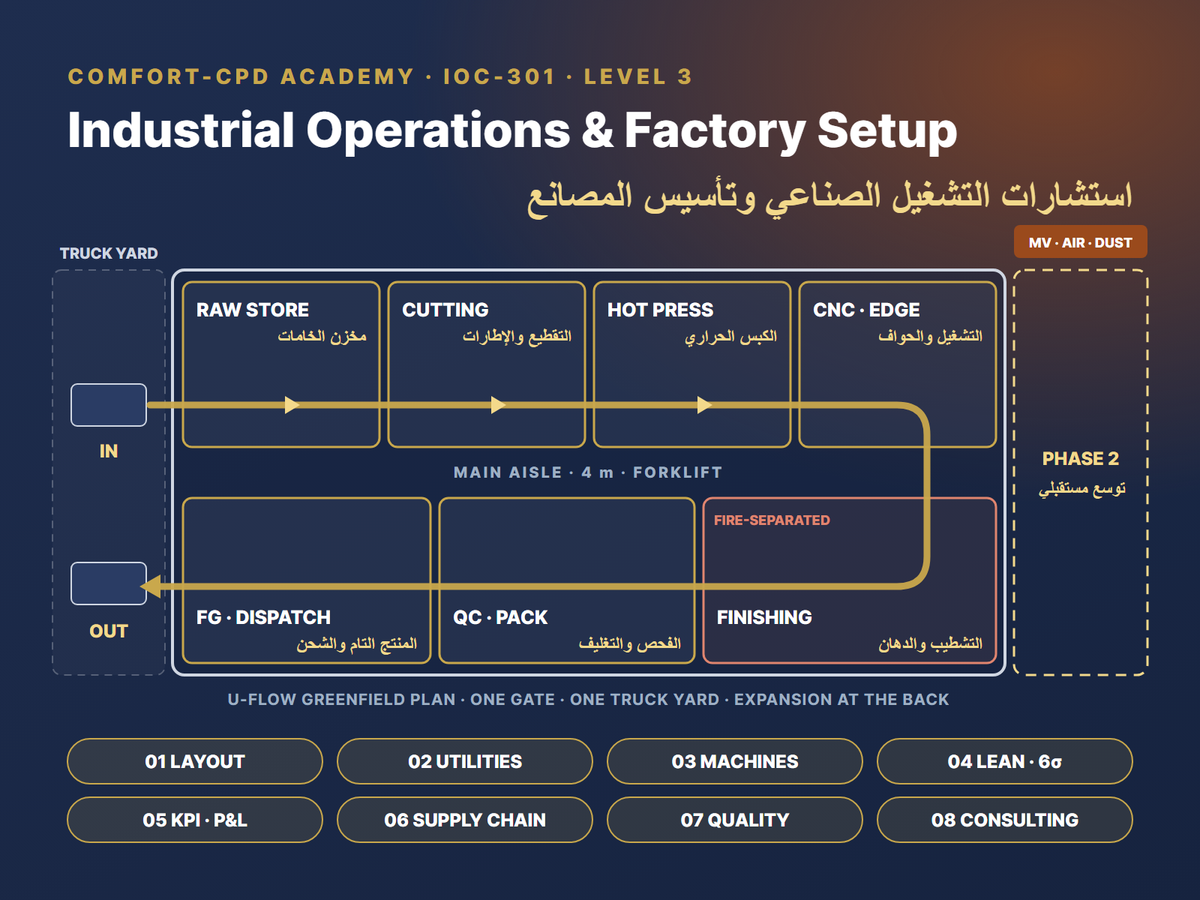This screenshot has height=900, width=1200.
Task: Click the Arabic label الفحص والتغليف
Action: pos(630,644)
